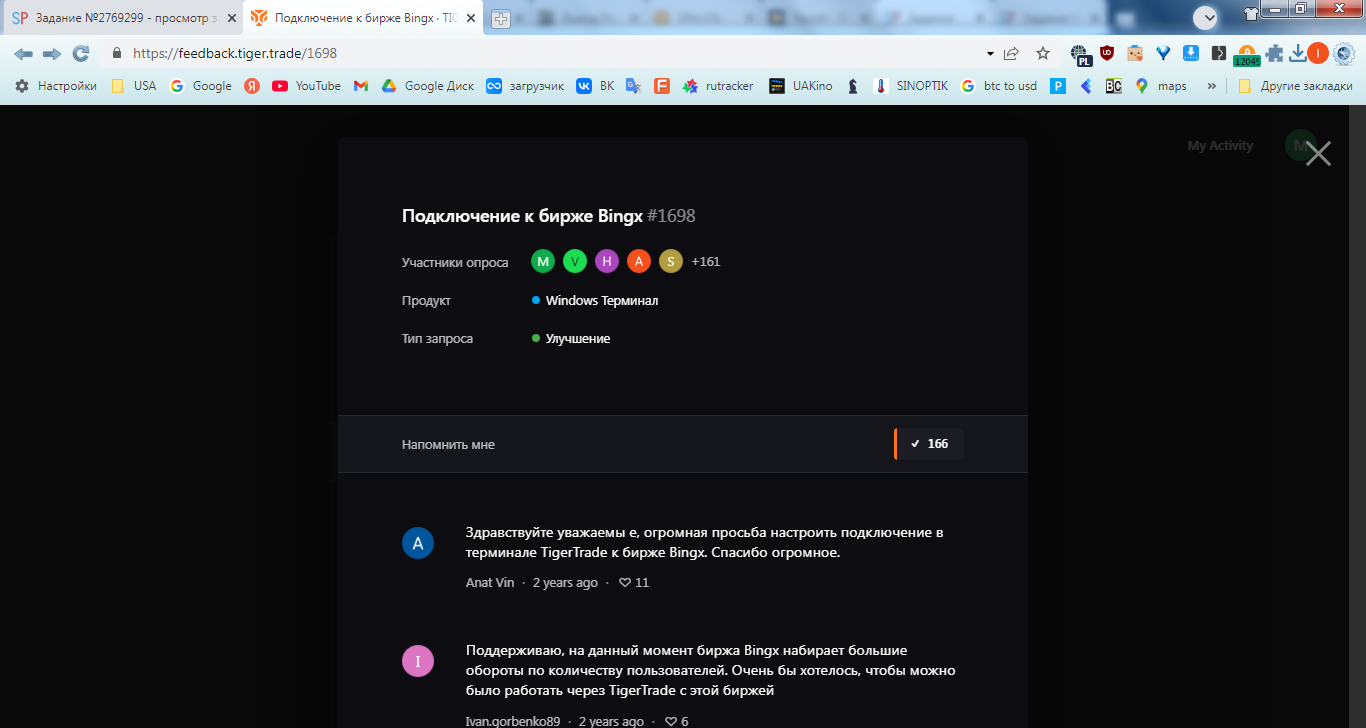Click the green M participant avatar
Screen dimensions: 1366x728
[543, 262]
